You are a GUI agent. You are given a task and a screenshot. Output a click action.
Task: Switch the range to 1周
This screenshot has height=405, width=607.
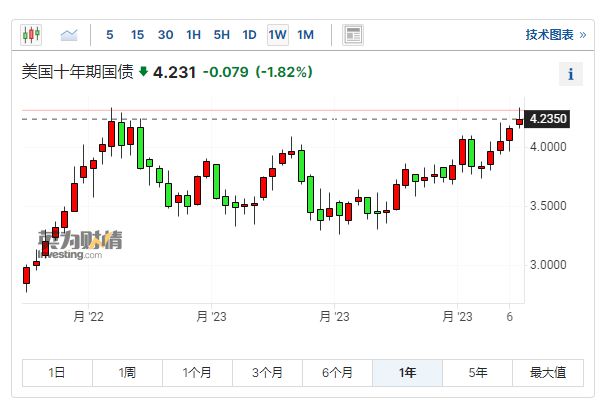pos(127,373)
